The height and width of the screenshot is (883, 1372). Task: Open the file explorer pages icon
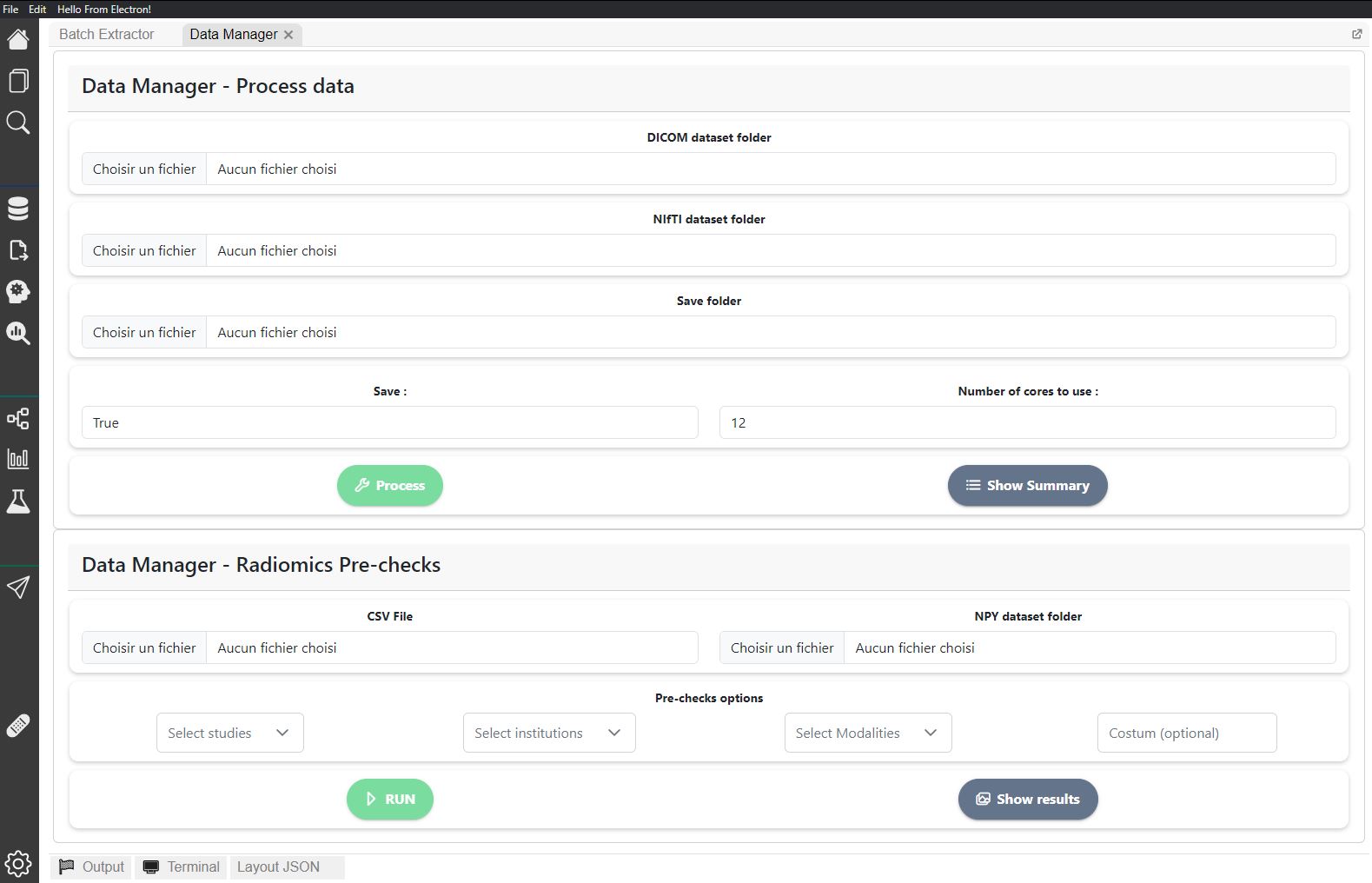pos(18,81)
